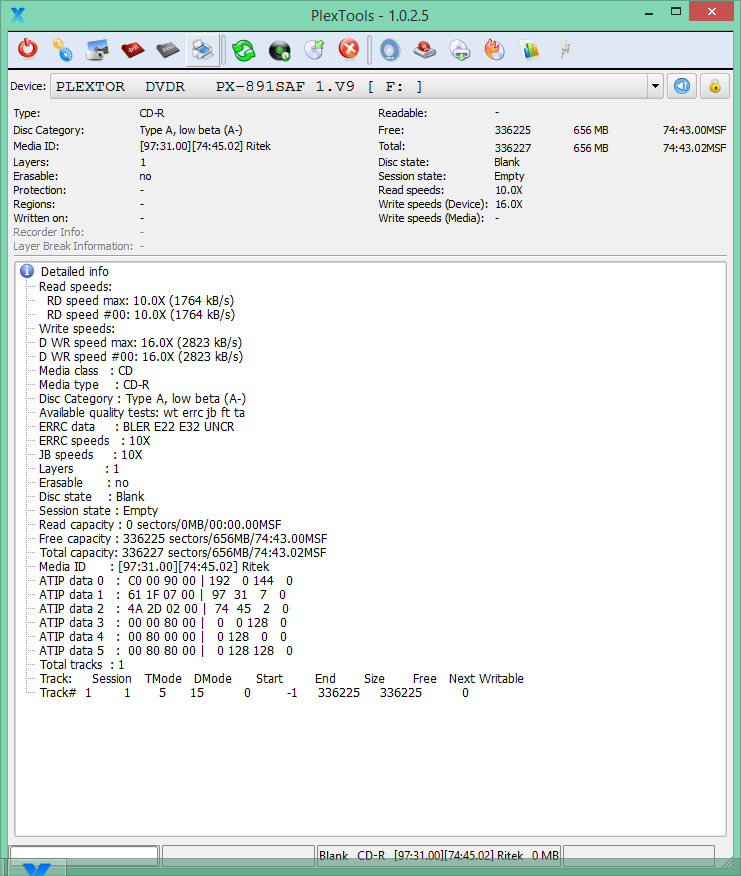Click the Media ID value in summary panel
This screenshot has height=876, width=741.
coord(205,146)
